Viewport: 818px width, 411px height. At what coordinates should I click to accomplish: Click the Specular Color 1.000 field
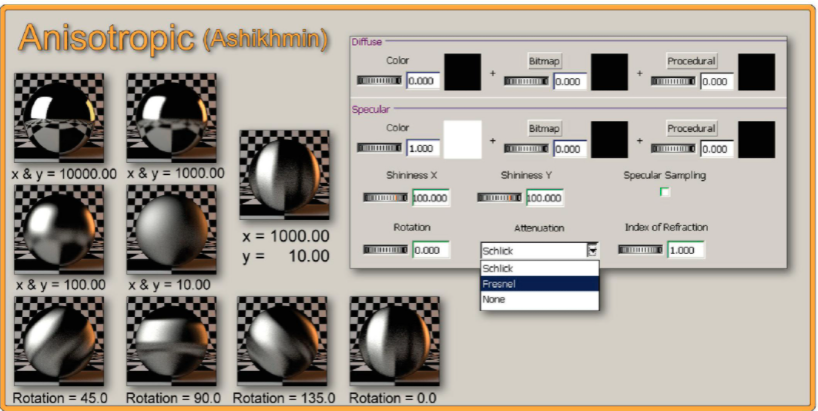coord(423,149)
